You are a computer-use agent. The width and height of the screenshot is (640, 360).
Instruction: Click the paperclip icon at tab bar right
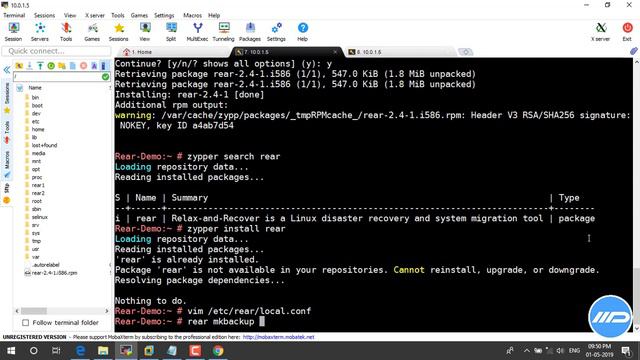click(633, 51)
